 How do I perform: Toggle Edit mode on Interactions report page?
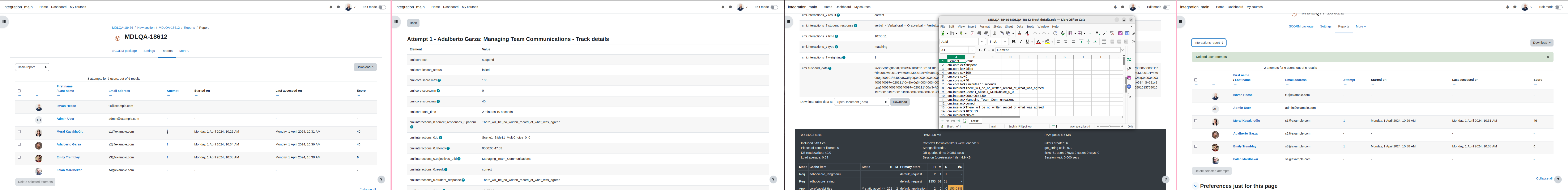1558,7
